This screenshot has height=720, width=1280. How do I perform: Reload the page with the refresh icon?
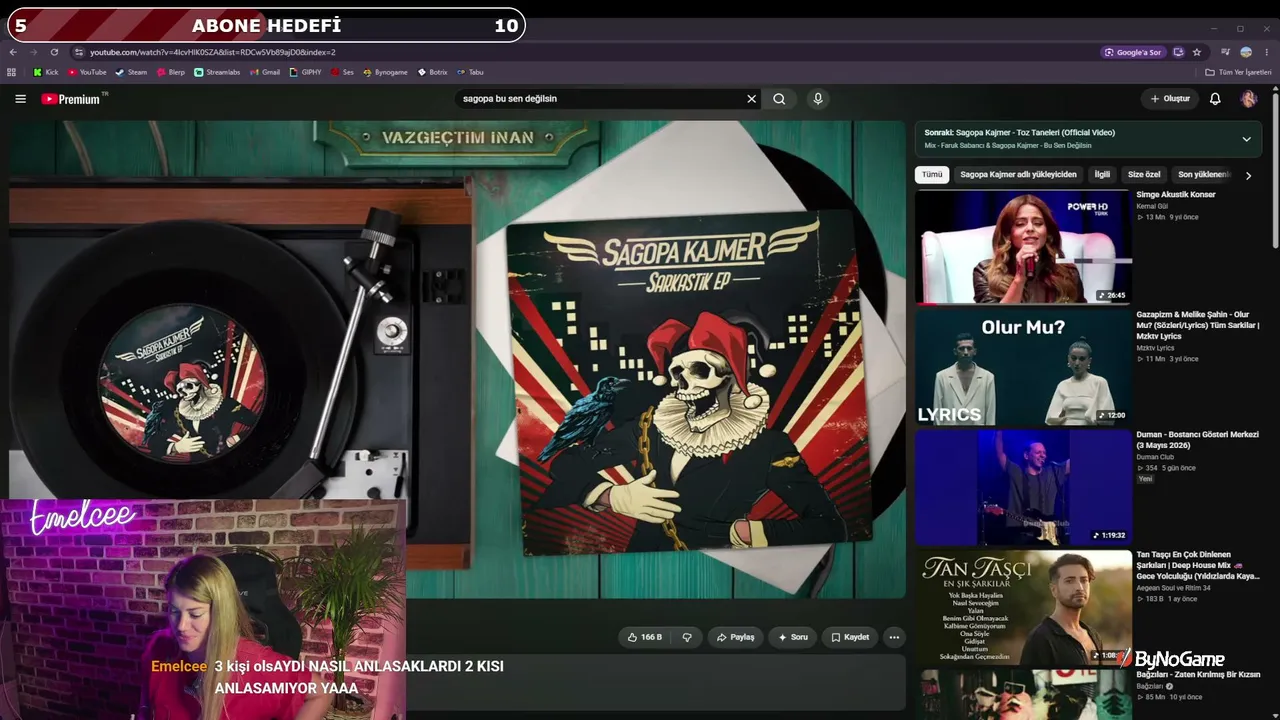point(54,52)
